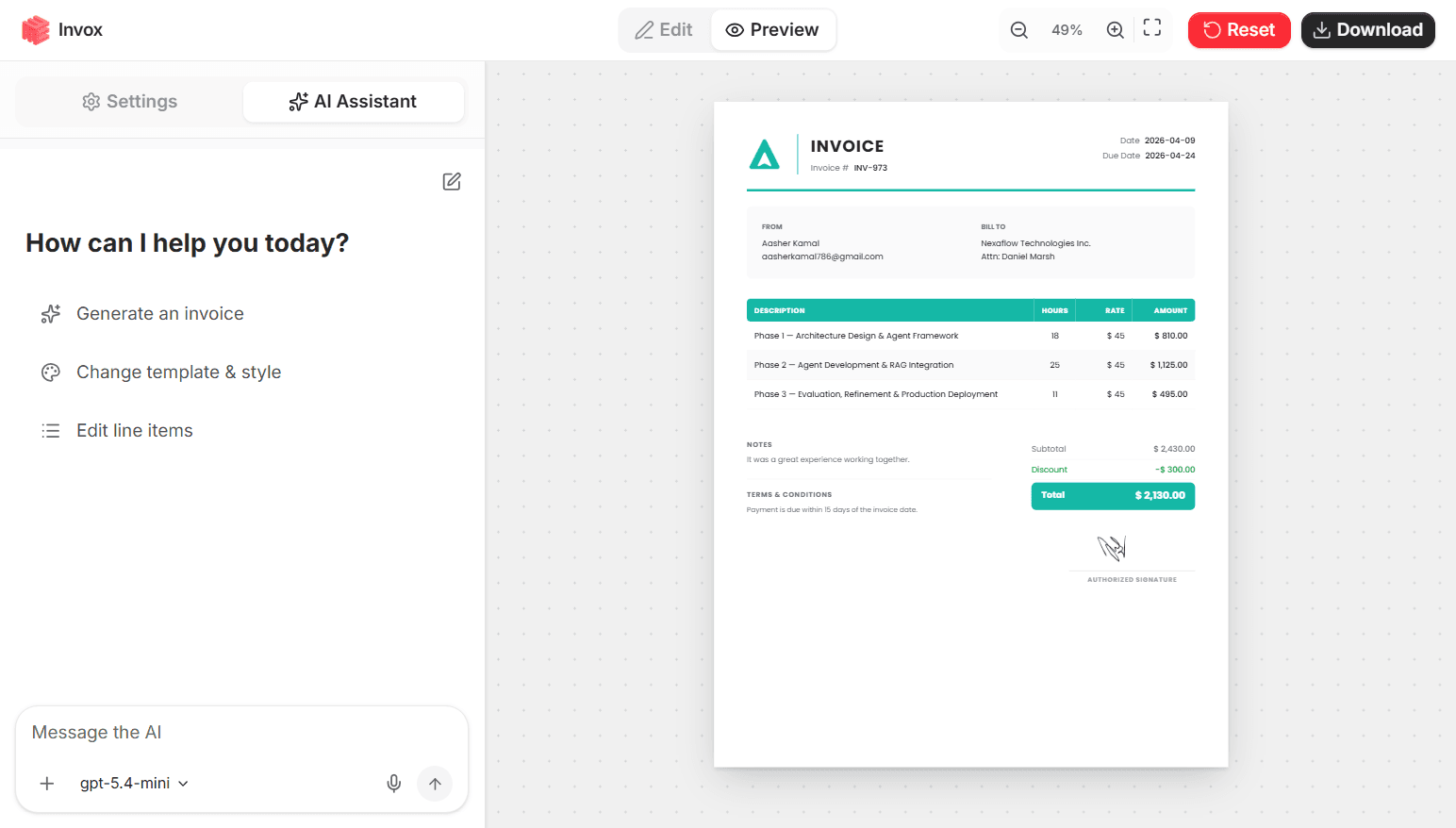Click the 49% zoom level indicator
This screenshot has width=1456, height=828.
1067,29
